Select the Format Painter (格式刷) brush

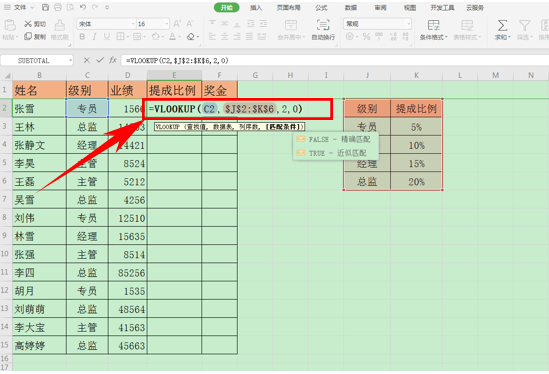tap(60, 30)
